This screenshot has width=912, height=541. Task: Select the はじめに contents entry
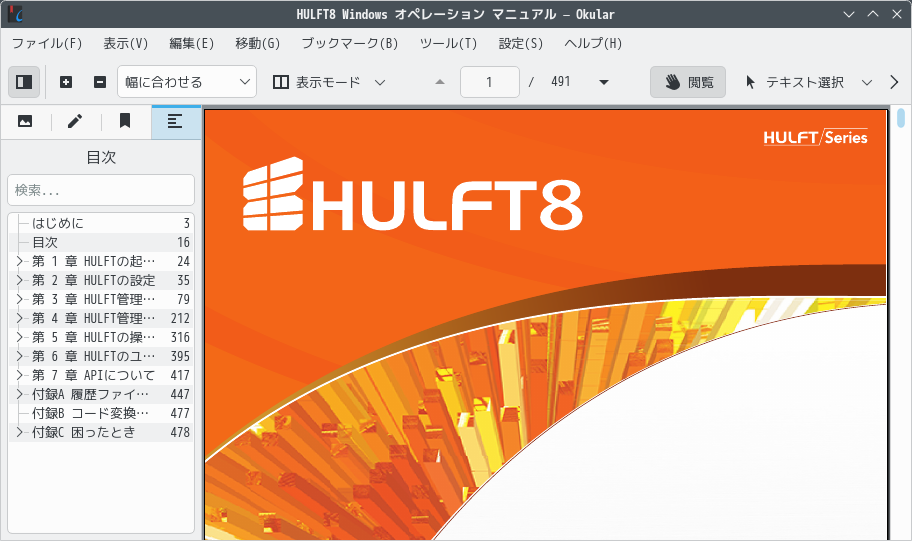click(101, 223)
